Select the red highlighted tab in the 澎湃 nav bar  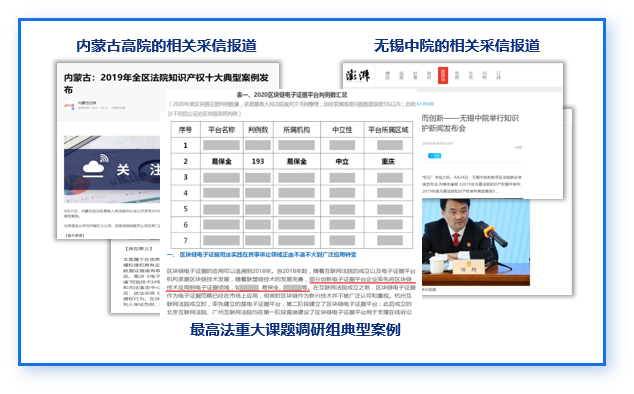click(443, 75)
